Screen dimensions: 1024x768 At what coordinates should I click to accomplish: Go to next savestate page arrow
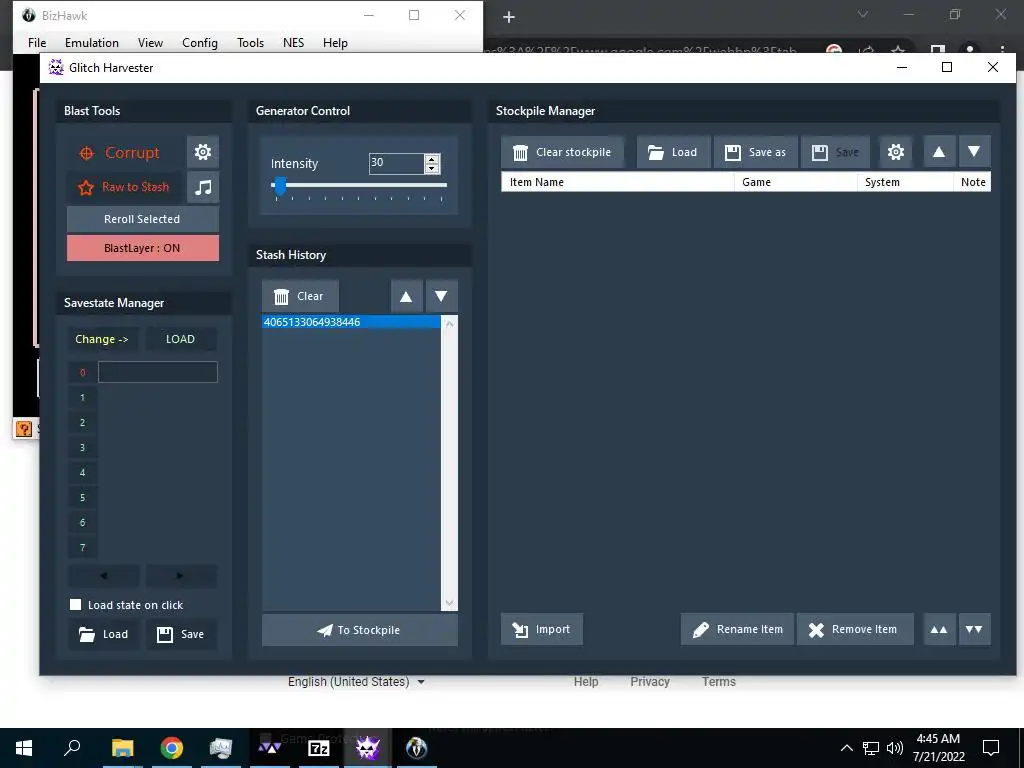pyautogui.click(x=180, y=575)
